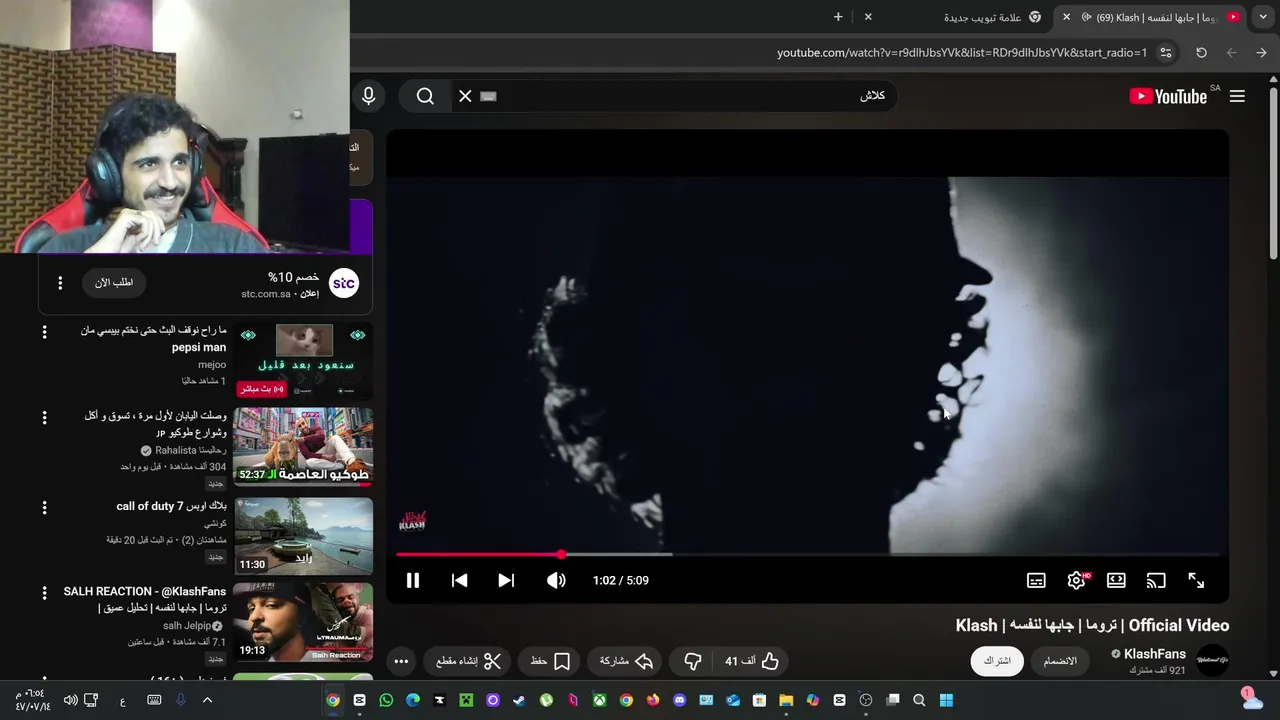
Task: Open stc ad options menu
Action: (60, 283)
